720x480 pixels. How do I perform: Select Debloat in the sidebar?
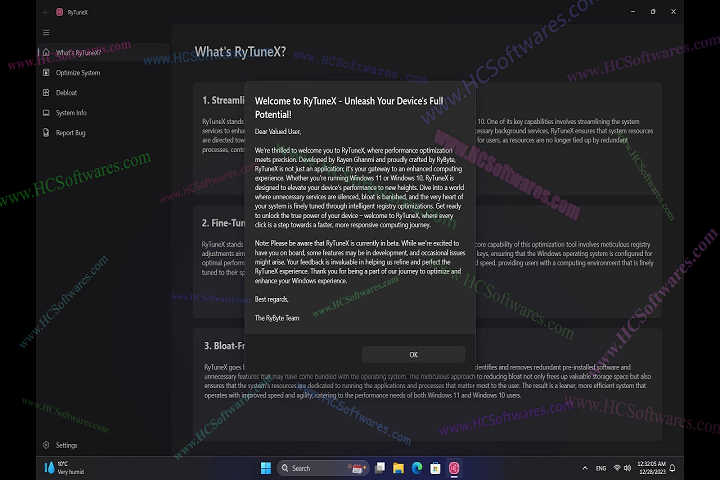click(x=66, y=93)
